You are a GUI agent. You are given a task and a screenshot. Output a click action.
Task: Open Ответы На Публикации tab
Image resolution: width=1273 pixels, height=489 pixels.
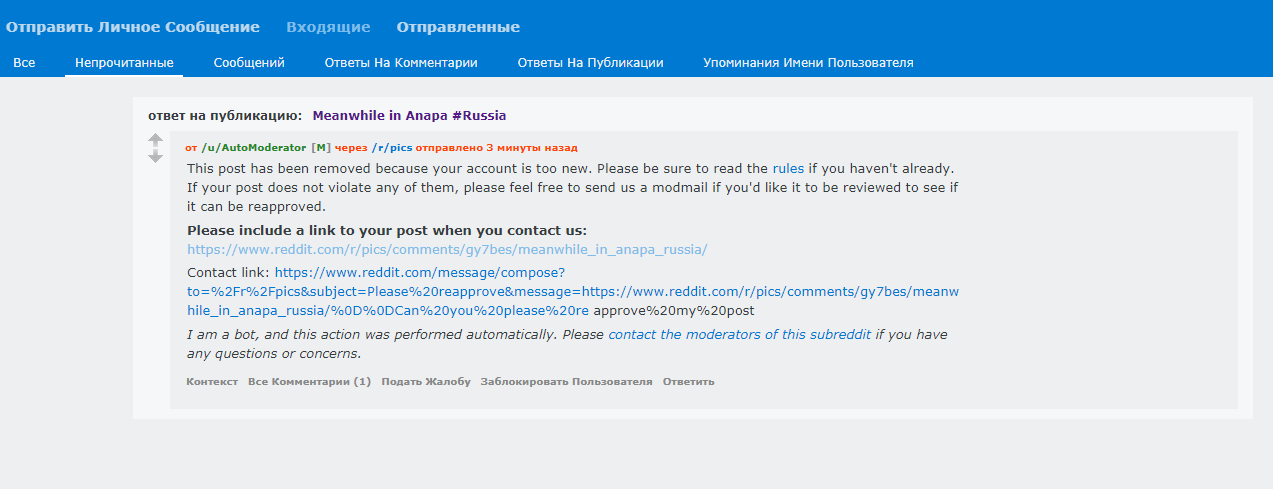pos(590,62)
